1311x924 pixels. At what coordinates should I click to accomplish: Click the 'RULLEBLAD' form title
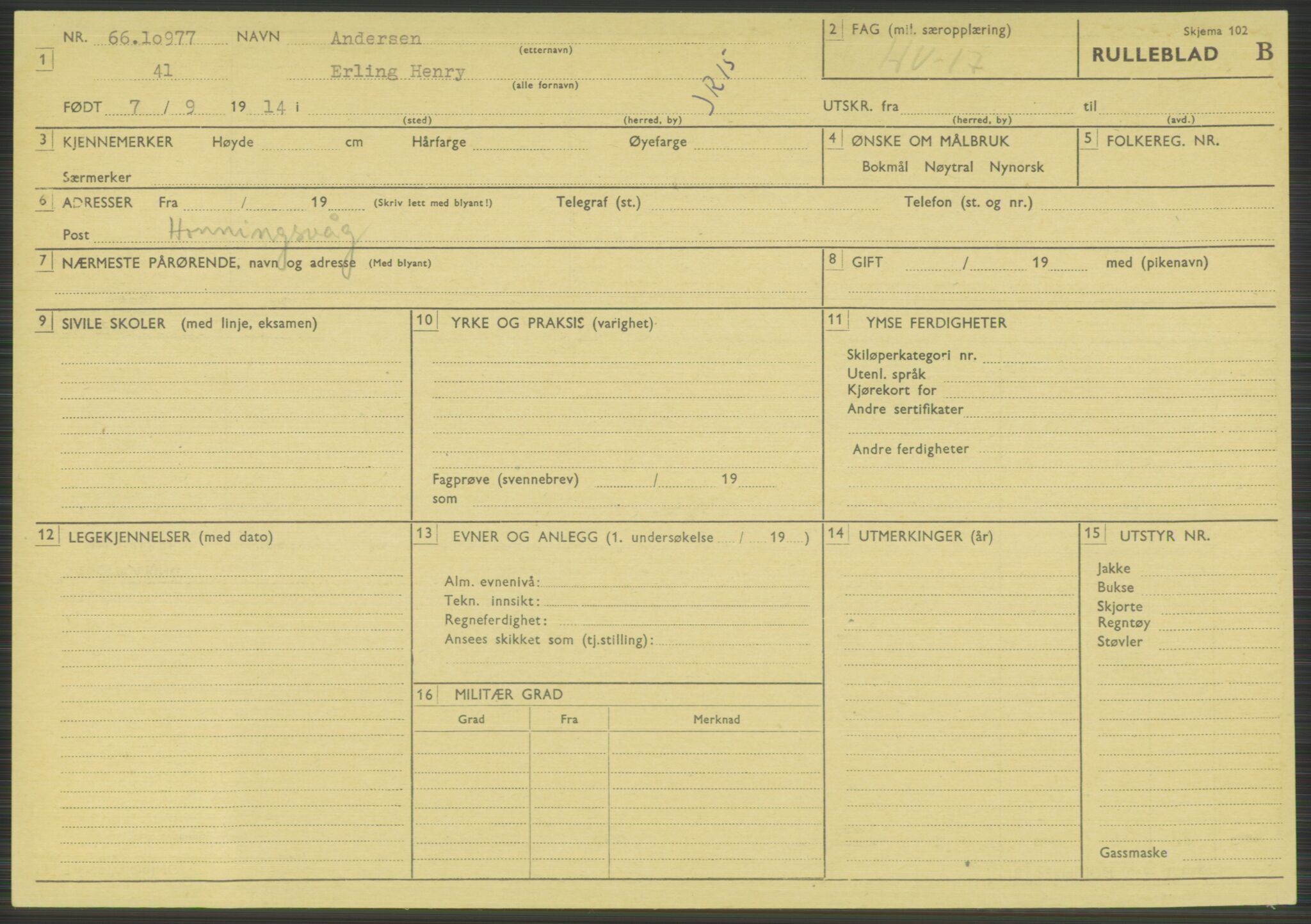(1155, 54)
